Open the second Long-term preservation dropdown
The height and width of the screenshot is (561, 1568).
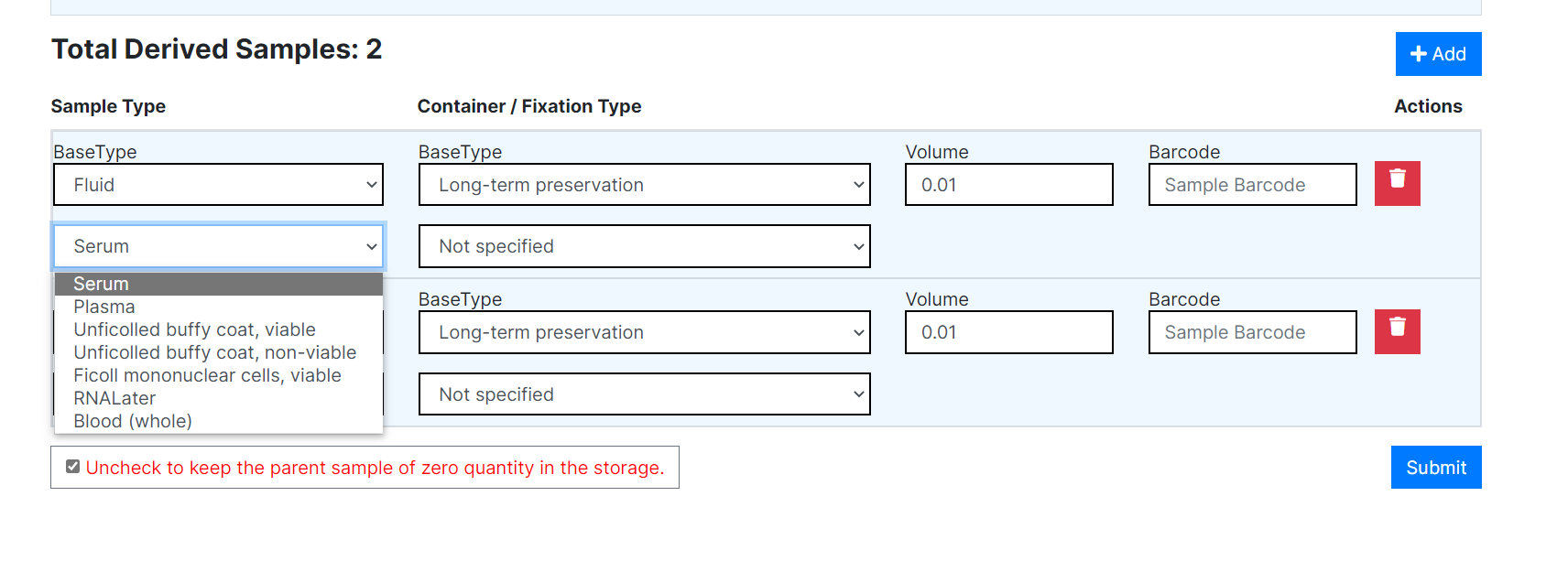tap(644, 332)
